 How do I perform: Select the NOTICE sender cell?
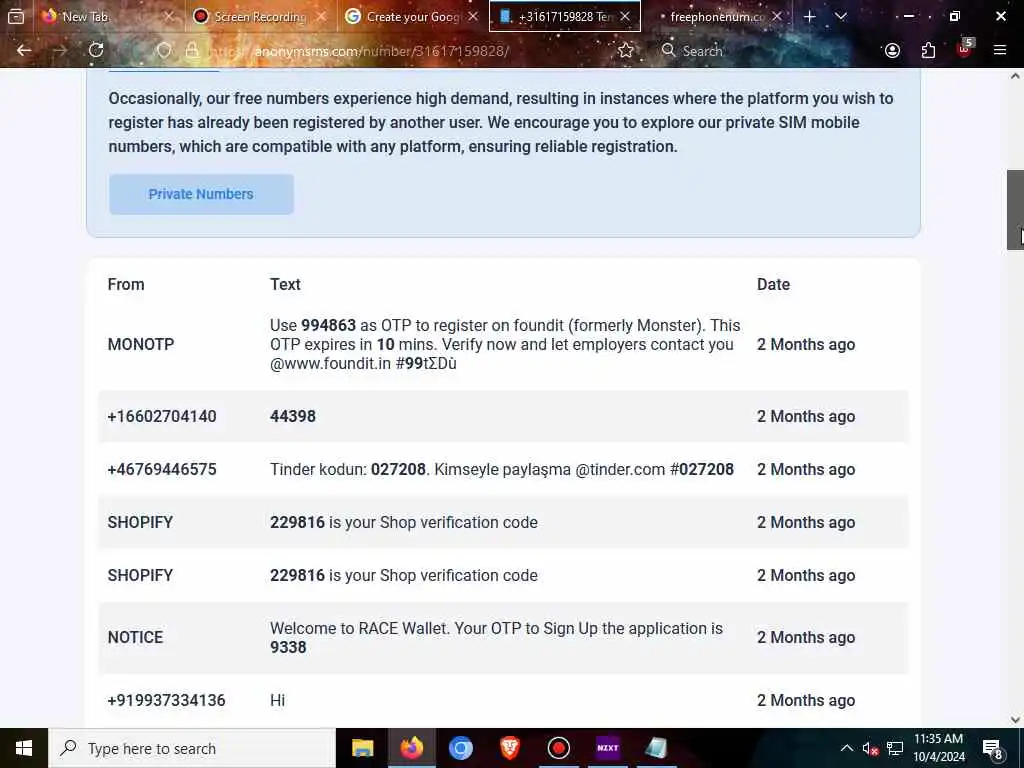point(135,637)
